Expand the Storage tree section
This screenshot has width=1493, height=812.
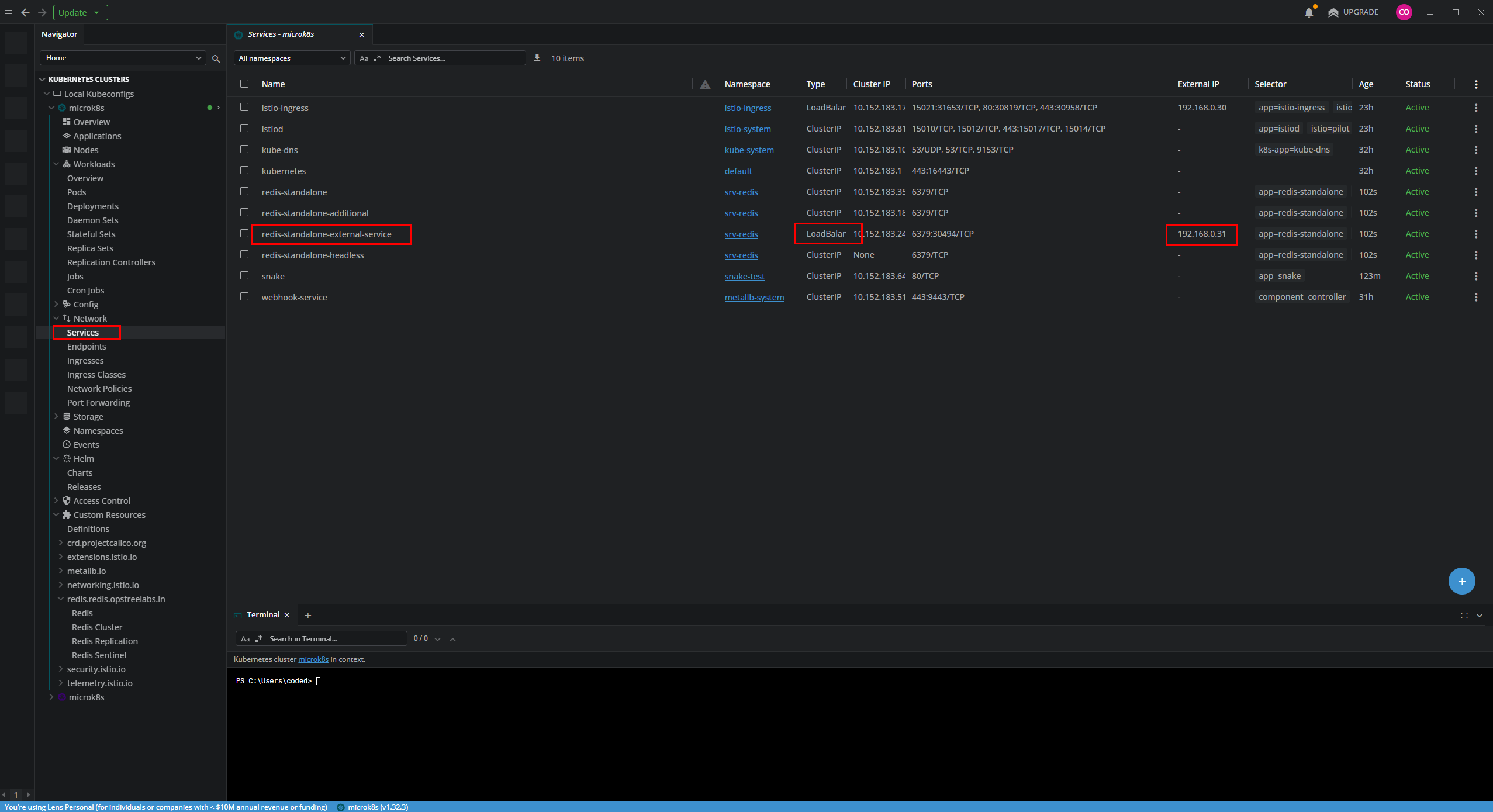(56, 417)
